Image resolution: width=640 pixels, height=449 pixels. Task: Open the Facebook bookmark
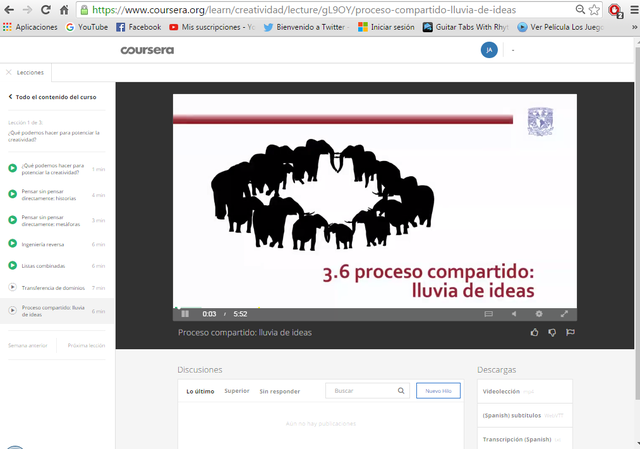pyautogui.click(x=139, y=27)
